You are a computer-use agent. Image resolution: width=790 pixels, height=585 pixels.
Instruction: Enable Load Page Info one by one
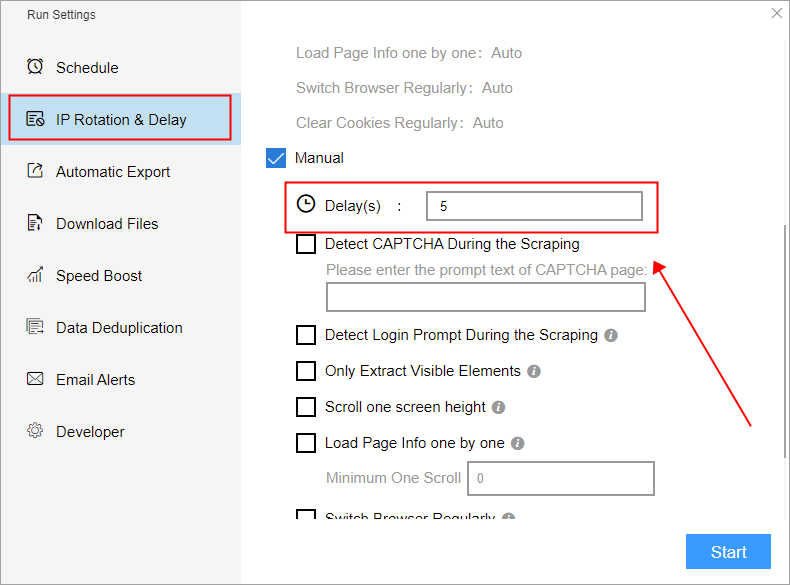[306, 443]
